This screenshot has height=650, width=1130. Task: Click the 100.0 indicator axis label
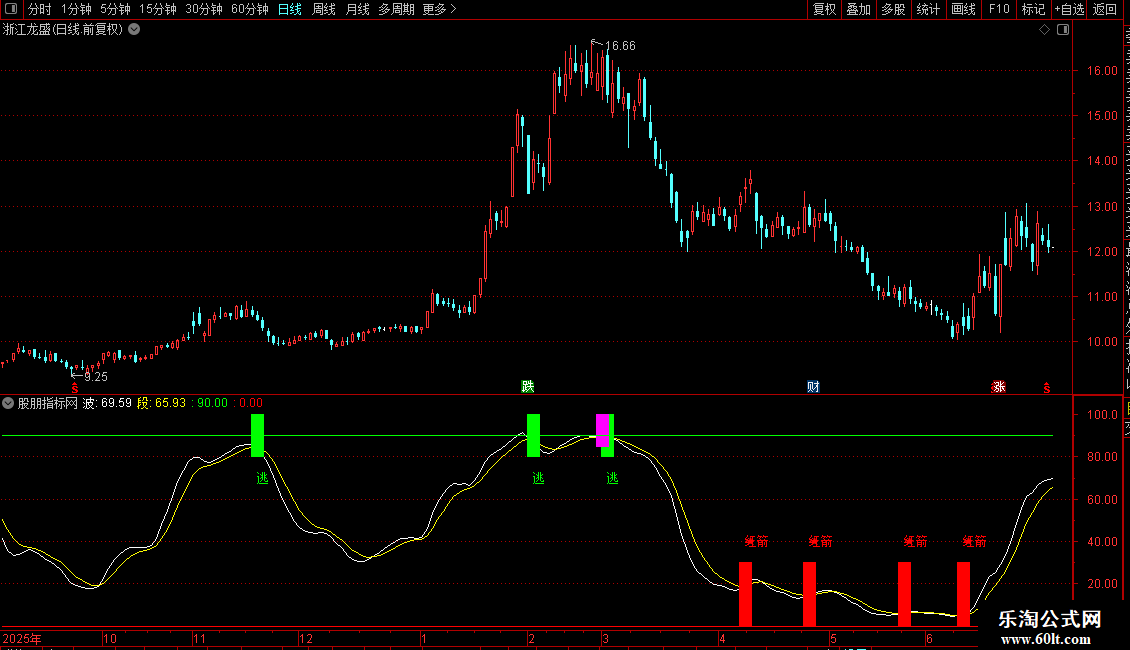click(x=1102, y=415)
